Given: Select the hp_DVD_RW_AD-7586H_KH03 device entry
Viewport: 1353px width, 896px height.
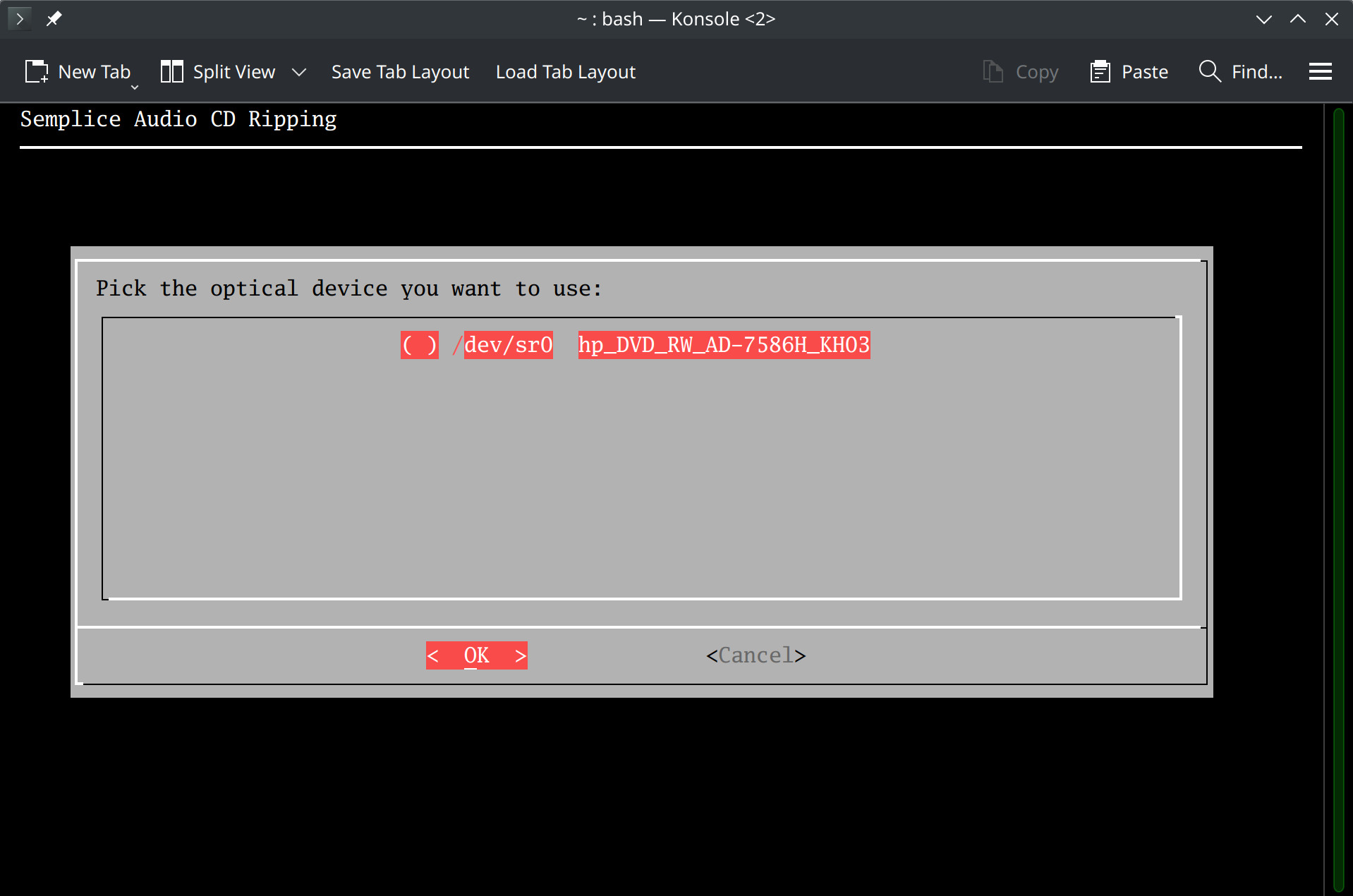Looking at the screenshot, I should (724, 345).
